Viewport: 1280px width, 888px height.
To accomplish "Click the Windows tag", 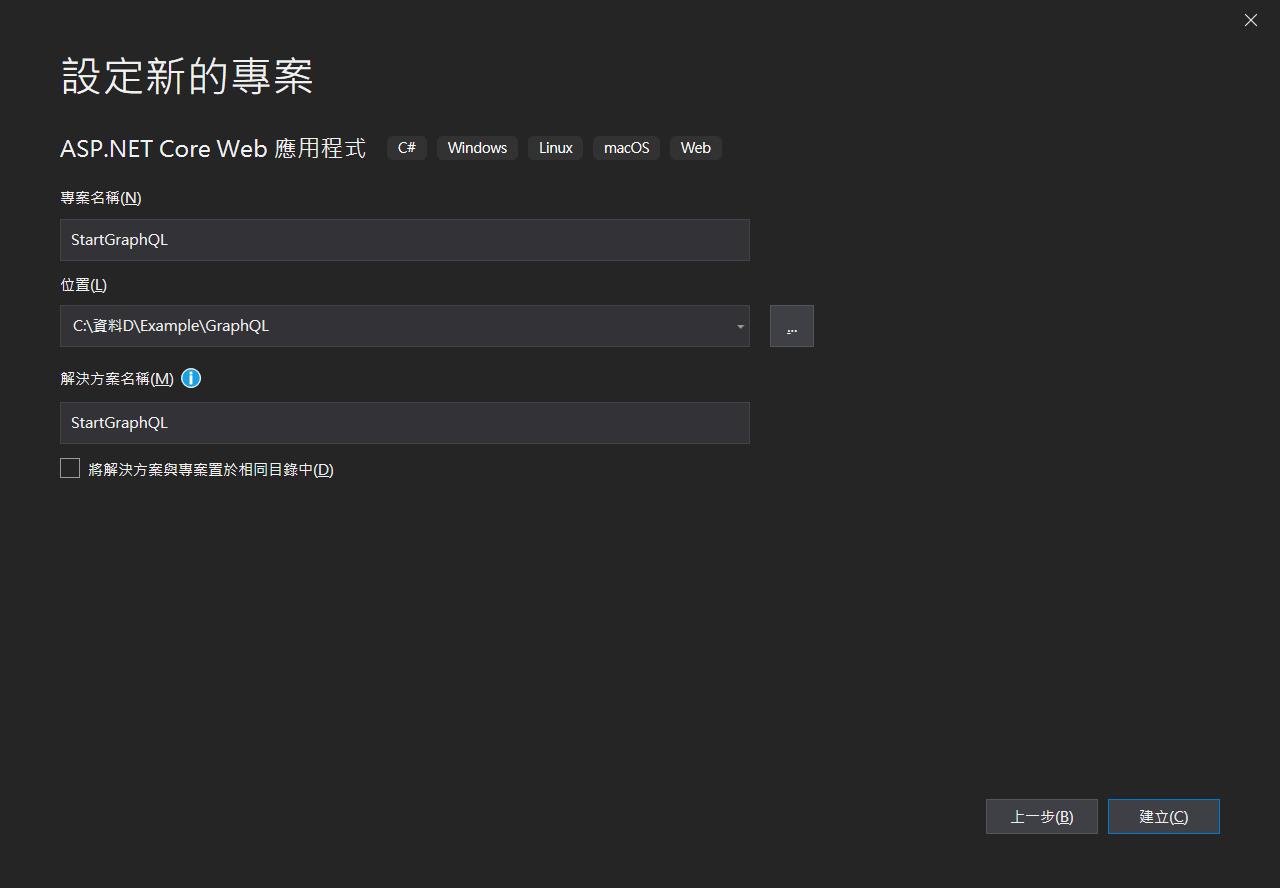I will coord(477,148).
